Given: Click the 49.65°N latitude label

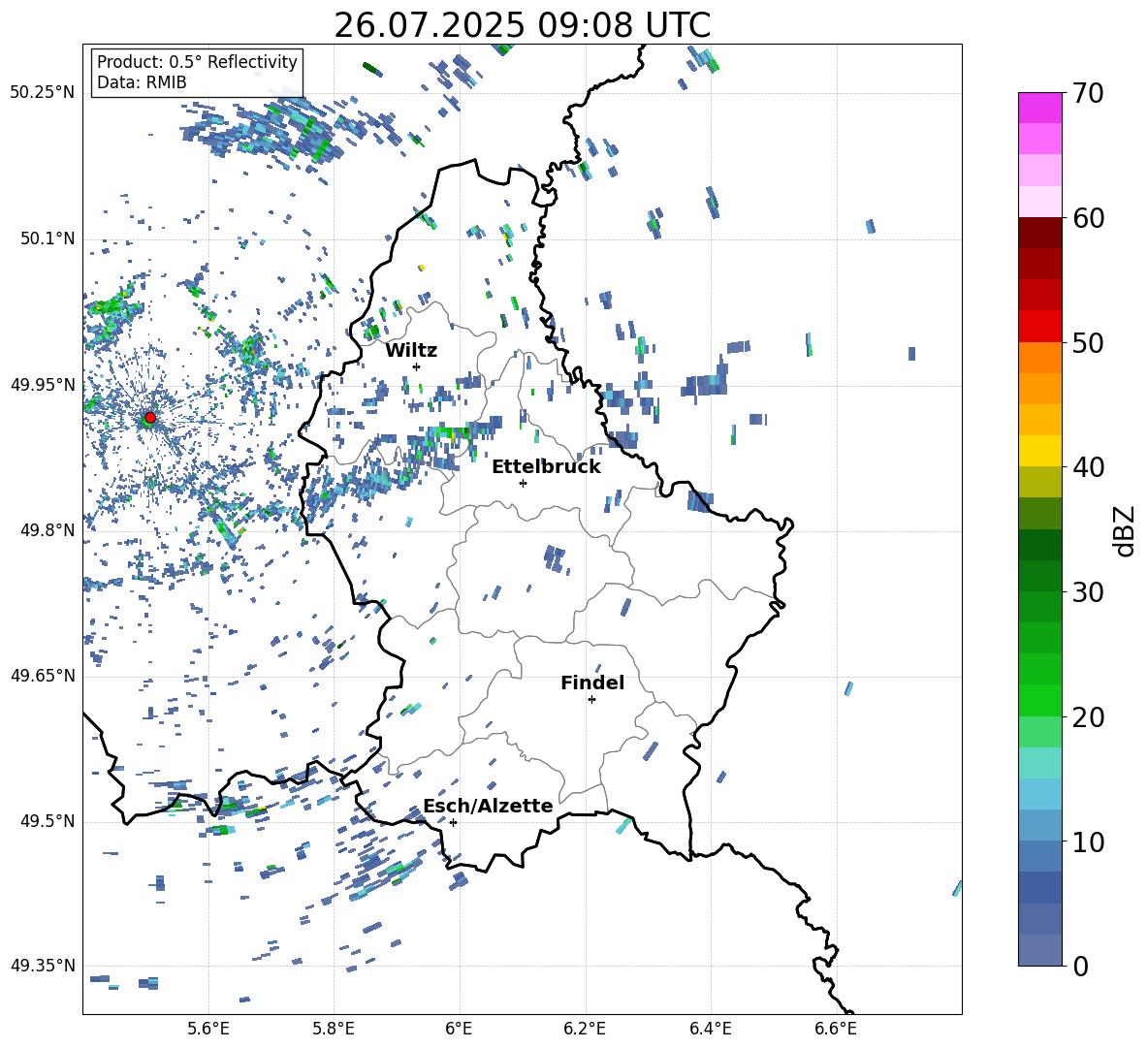Looking at the screenshot, I should pyautogui.click(x=43, y=676).
